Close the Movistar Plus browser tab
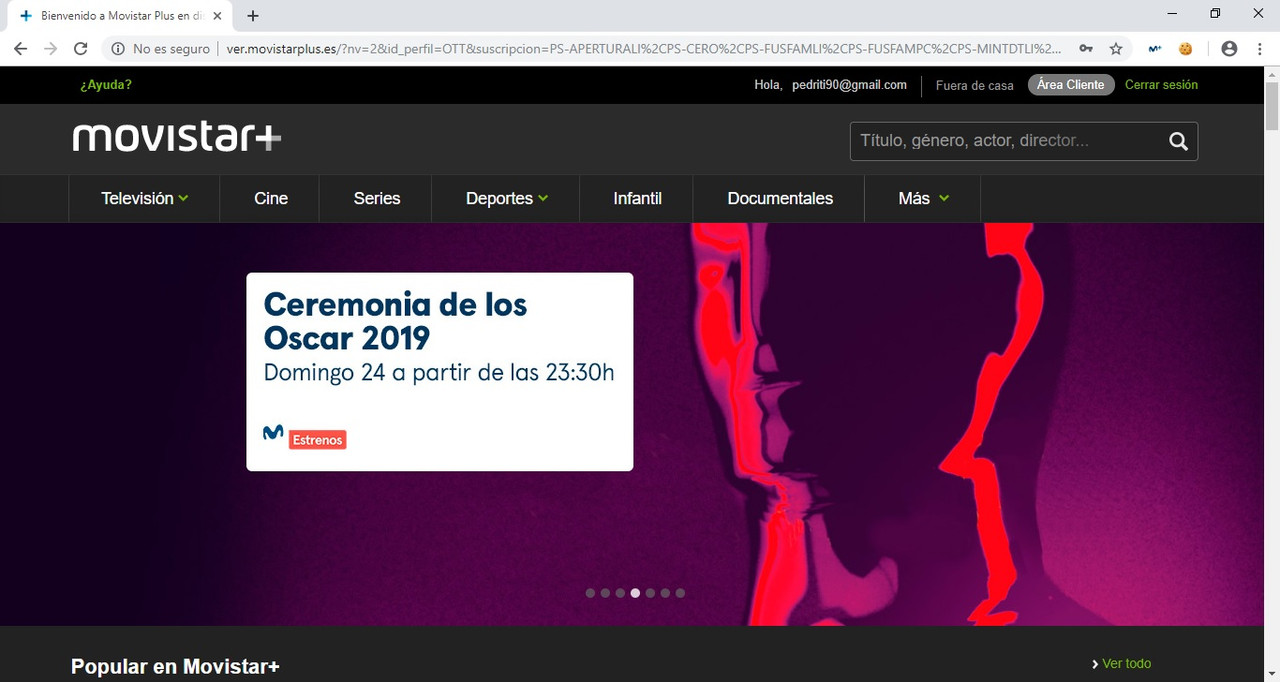This screenshot has width=1280, height=682. pyautogui.click(x=218, y=16)
